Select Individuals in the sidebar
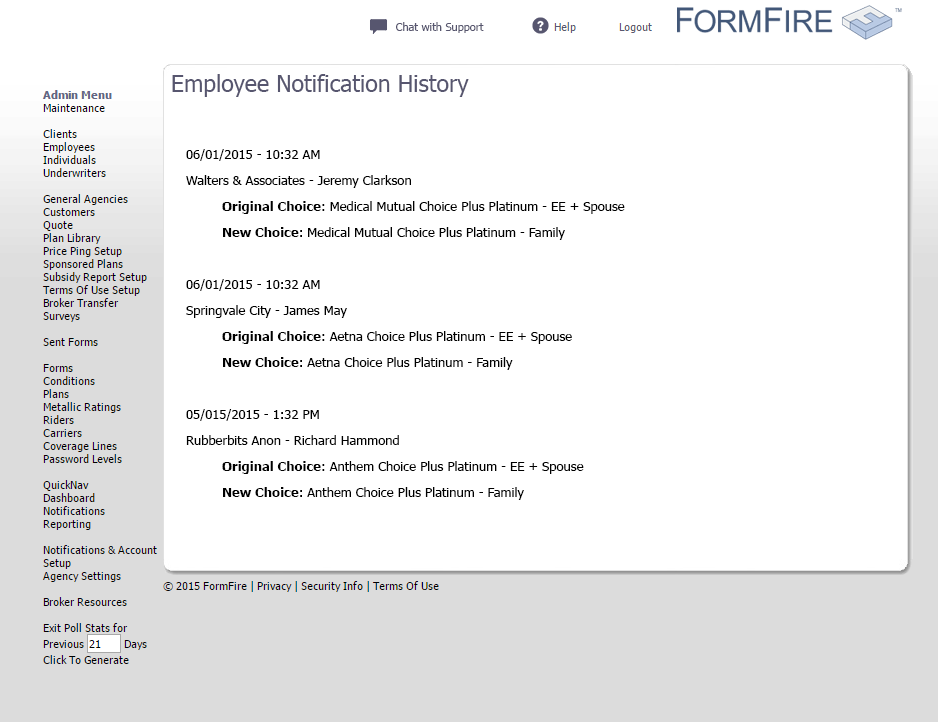 (69, 160)
